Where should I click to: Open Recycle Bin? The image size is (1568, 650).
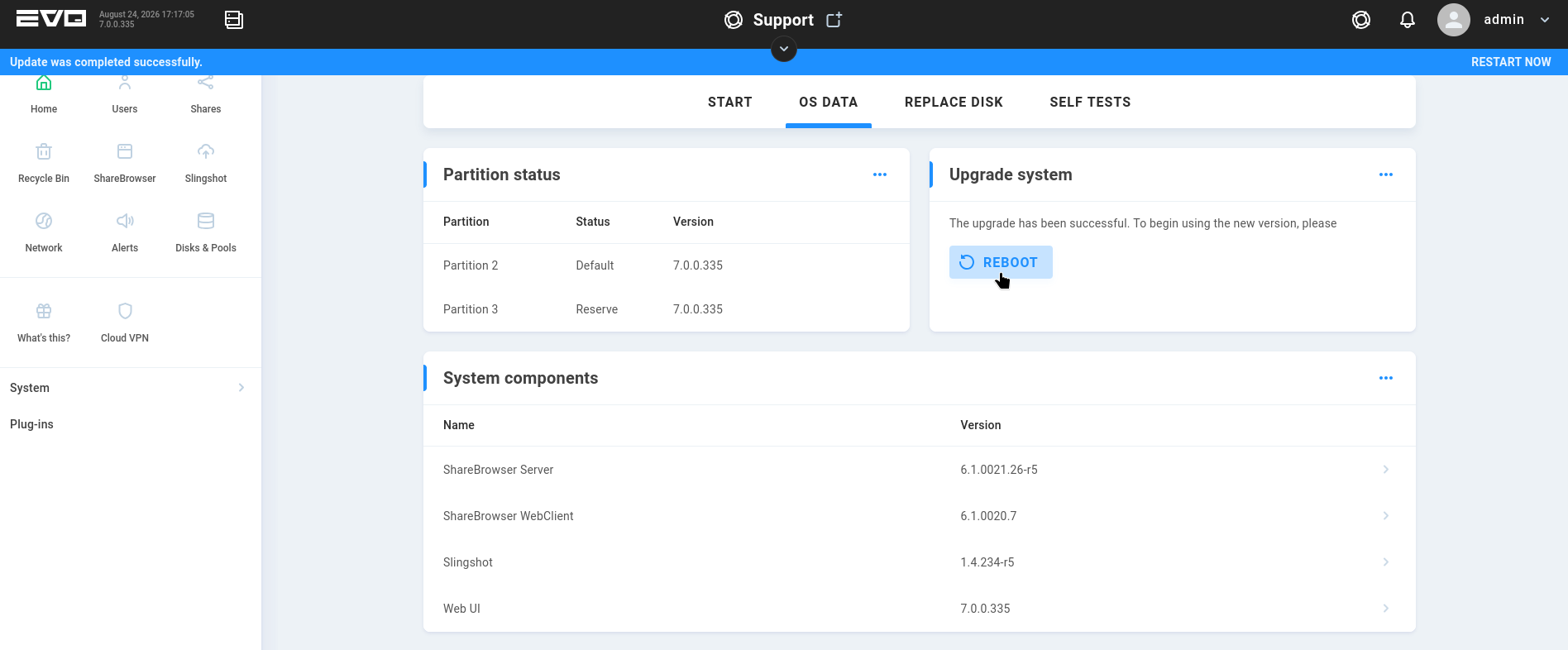(x=44, y=163)
